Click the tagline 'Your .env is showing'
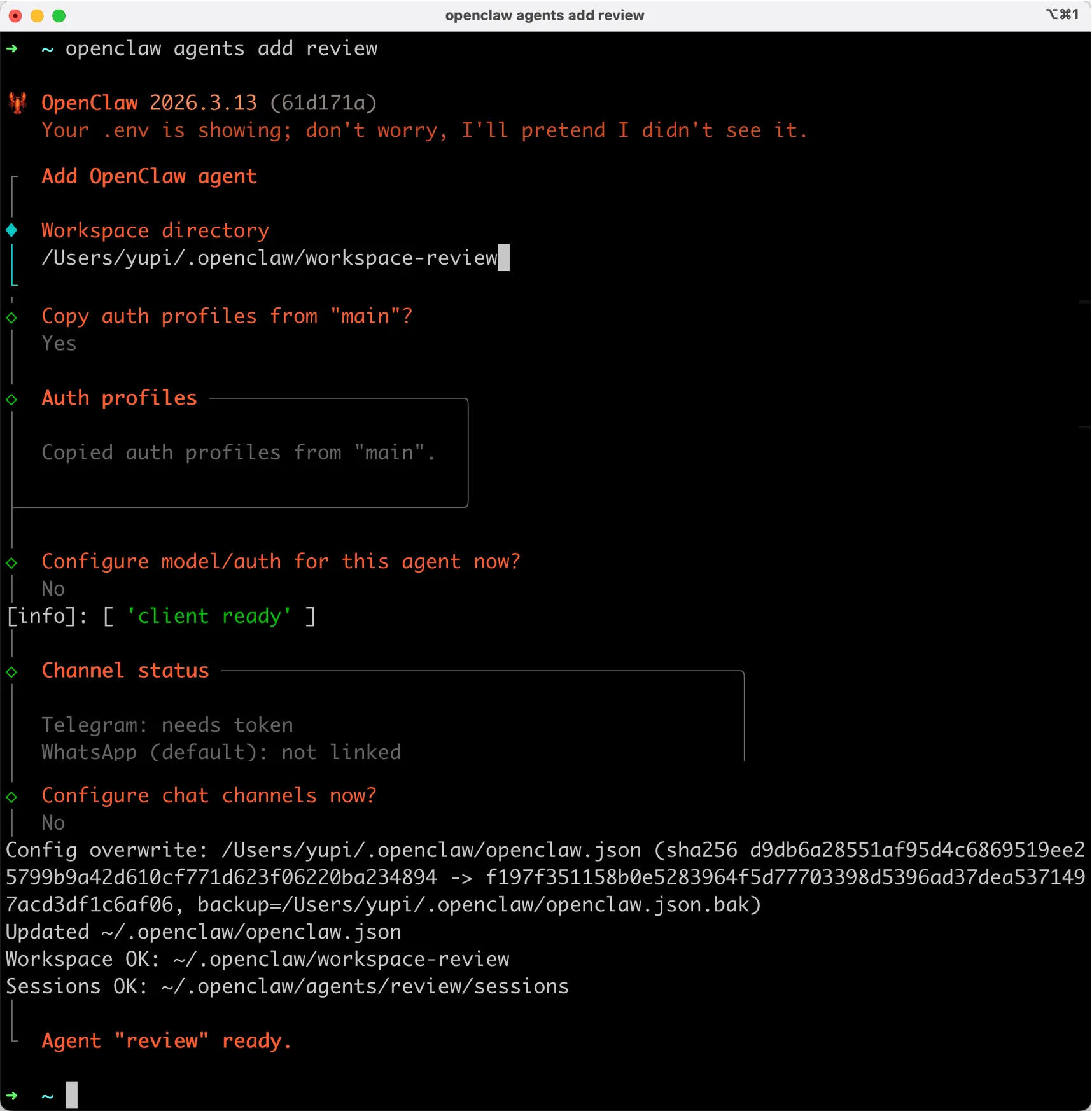This screenshot has width=1092, height=1111. pyautogui.click(x=167, y=130)
